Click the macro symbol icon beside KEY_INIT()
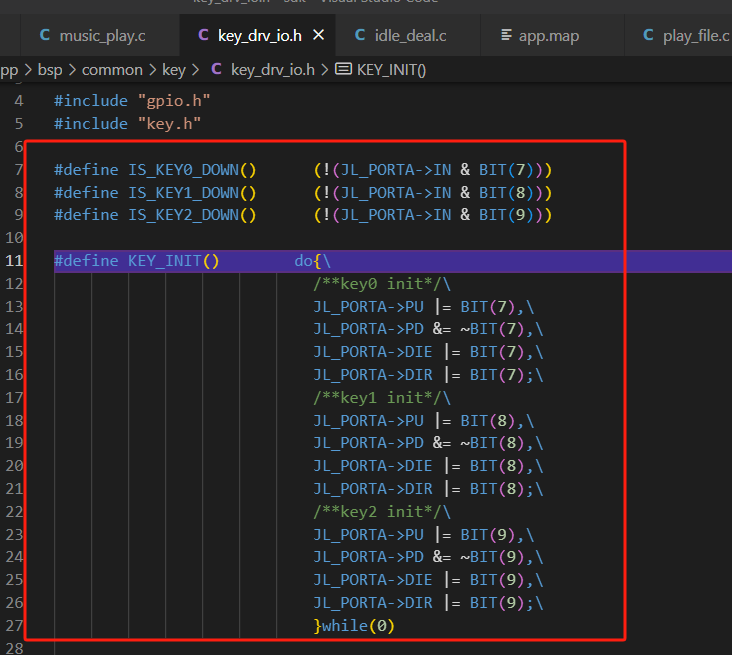This screenshot has width=732, height=655. (x=344, y=70)
